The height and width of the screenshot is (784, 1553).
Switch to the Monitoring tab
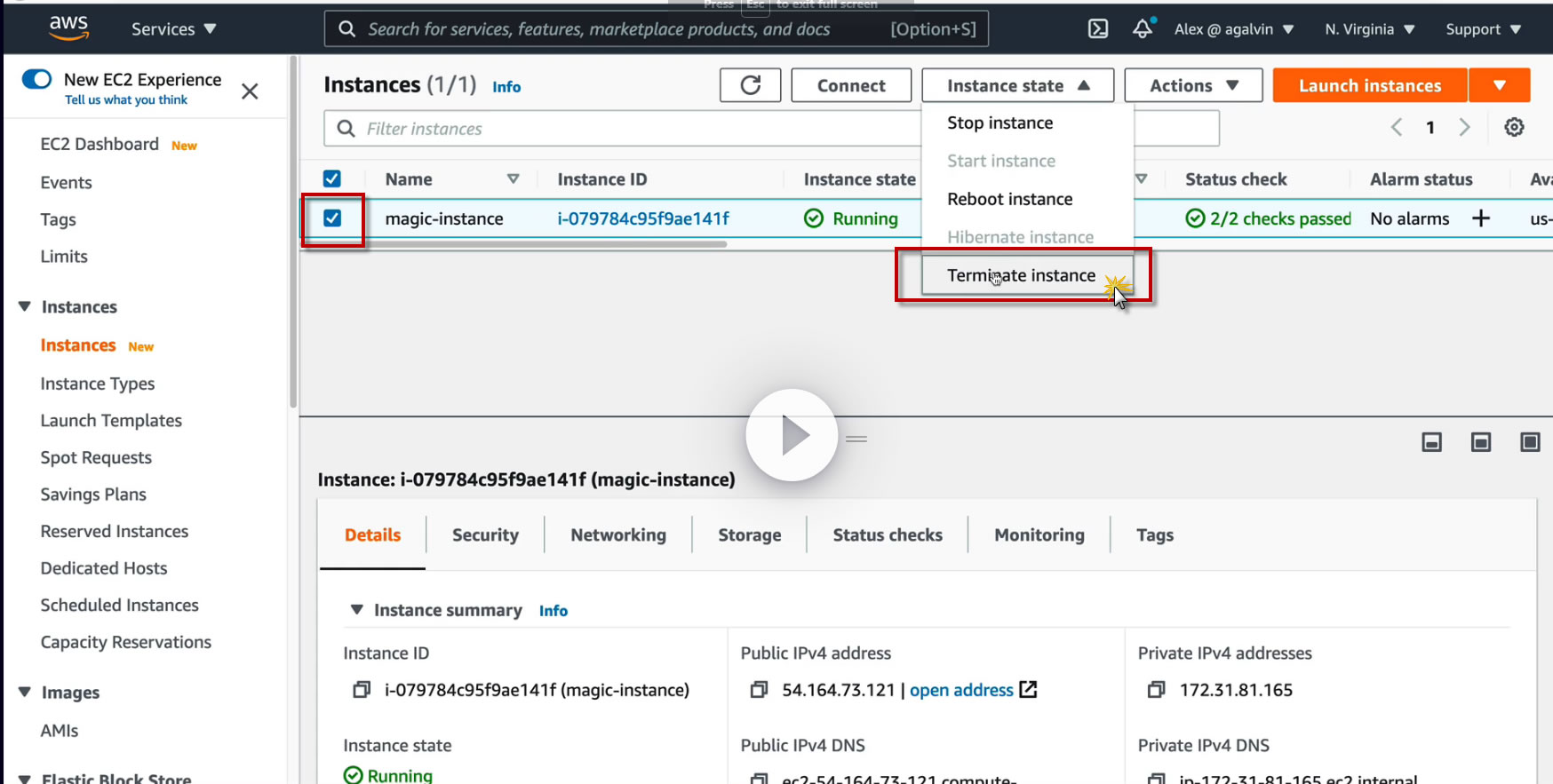point(1039,535)
